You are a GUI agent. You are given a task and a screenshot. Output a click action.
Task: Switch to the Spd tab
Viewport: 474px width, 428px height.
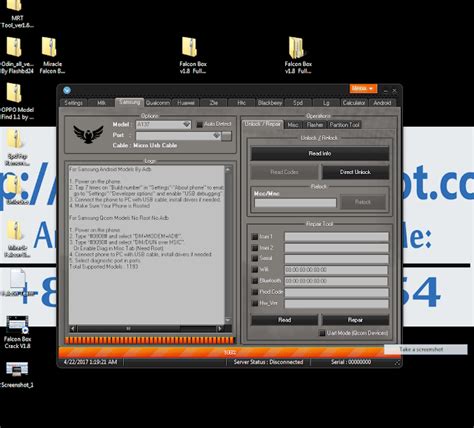[298, 103]
